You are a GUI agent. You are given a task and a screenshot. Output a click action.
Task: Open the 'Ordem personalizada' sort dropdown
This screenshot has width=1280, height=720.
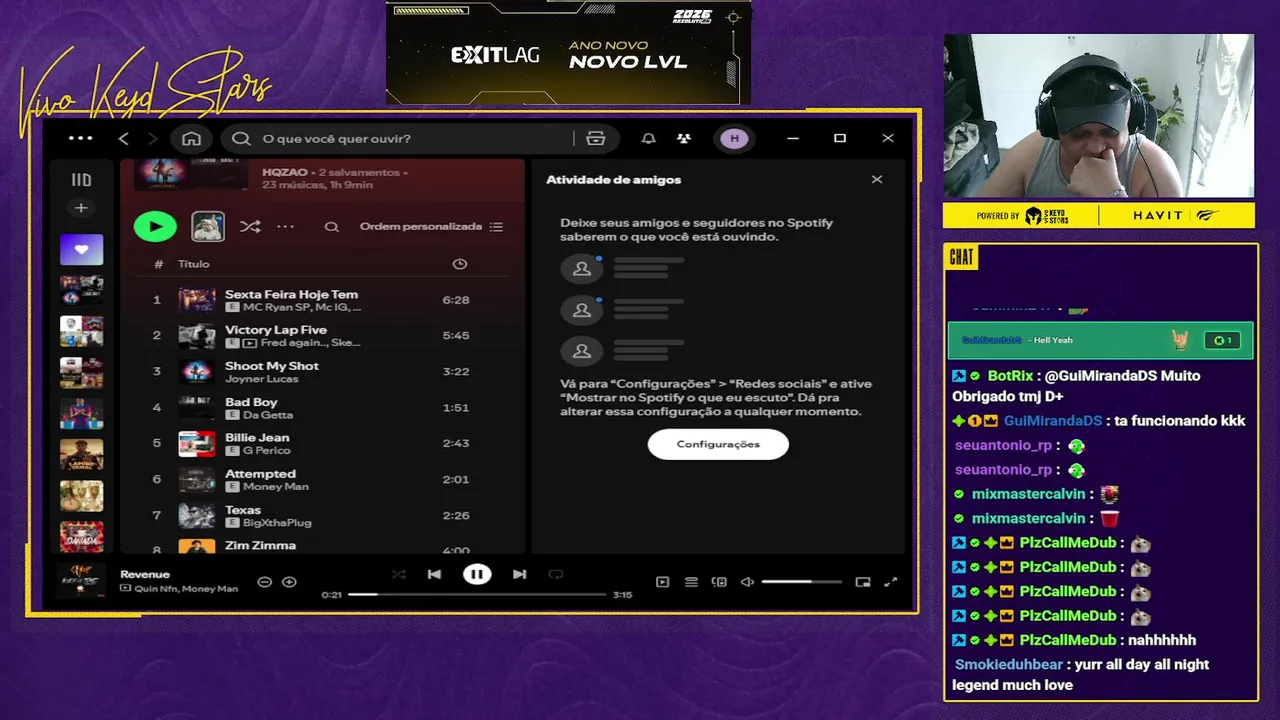coord(431,227)
